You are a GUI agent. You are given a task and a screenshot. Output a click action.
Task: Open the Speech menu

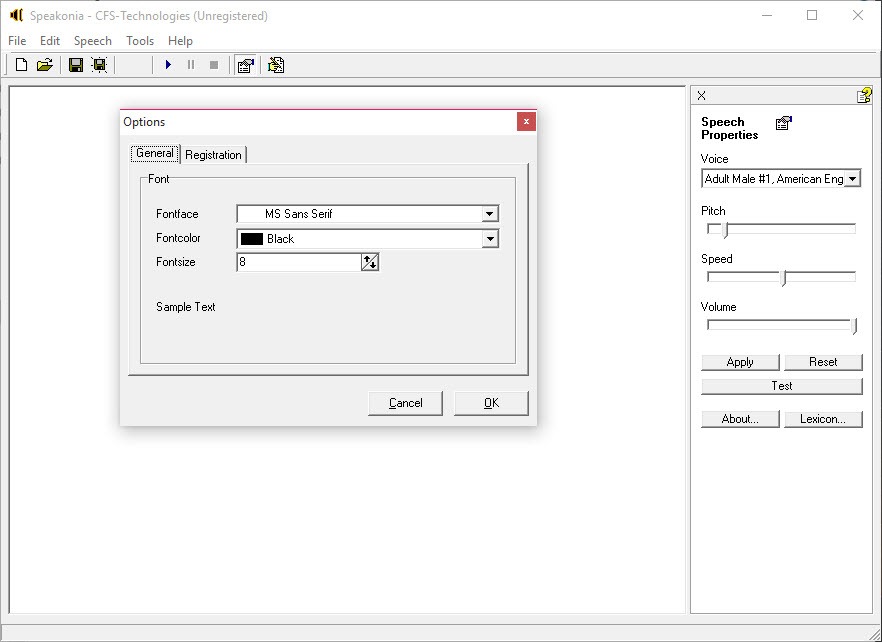[93, 41]
